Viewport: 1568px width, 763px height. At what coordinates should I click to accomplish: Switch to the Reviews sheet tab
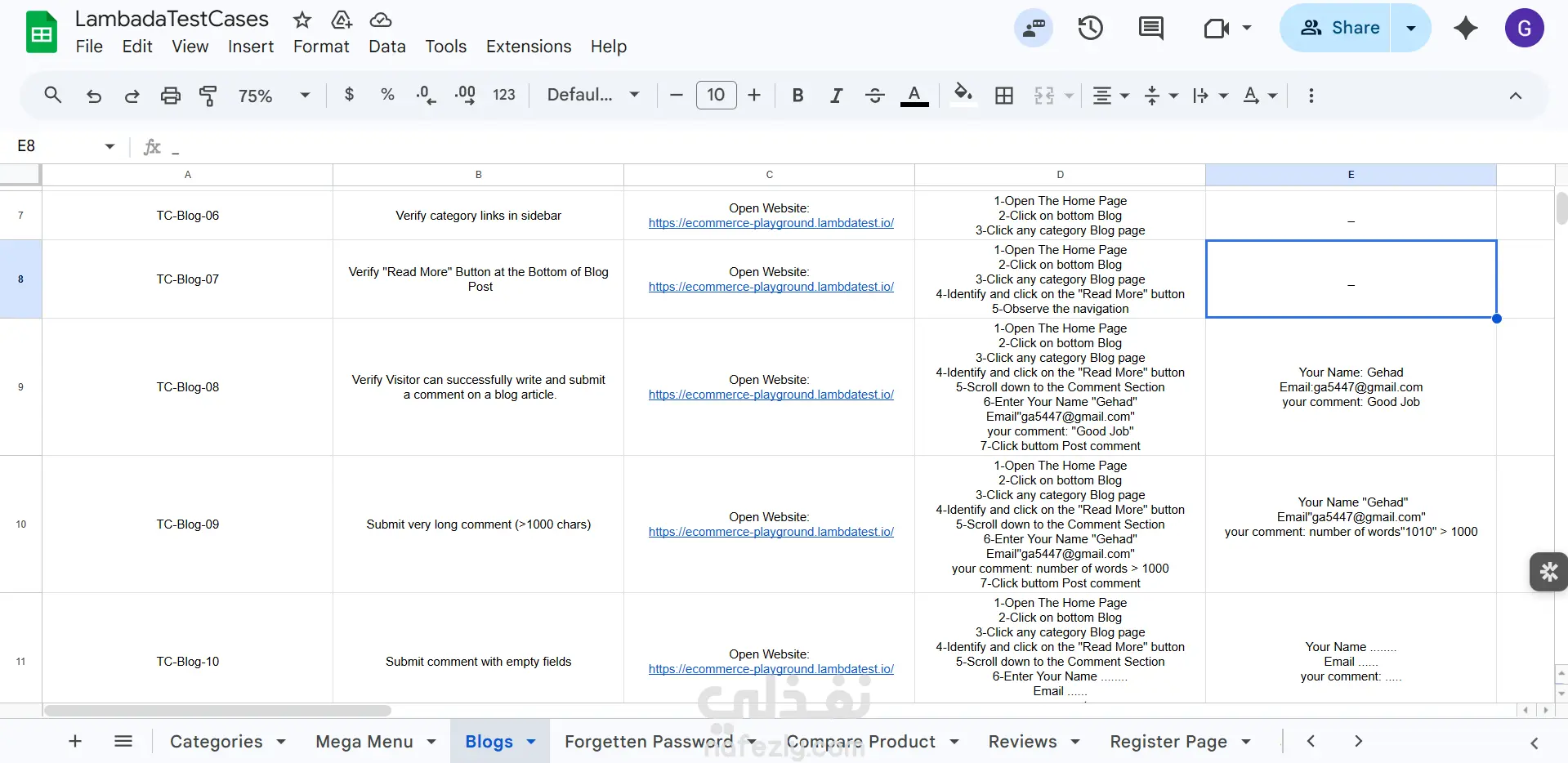pyautogui.click(x=1022, y=742)
